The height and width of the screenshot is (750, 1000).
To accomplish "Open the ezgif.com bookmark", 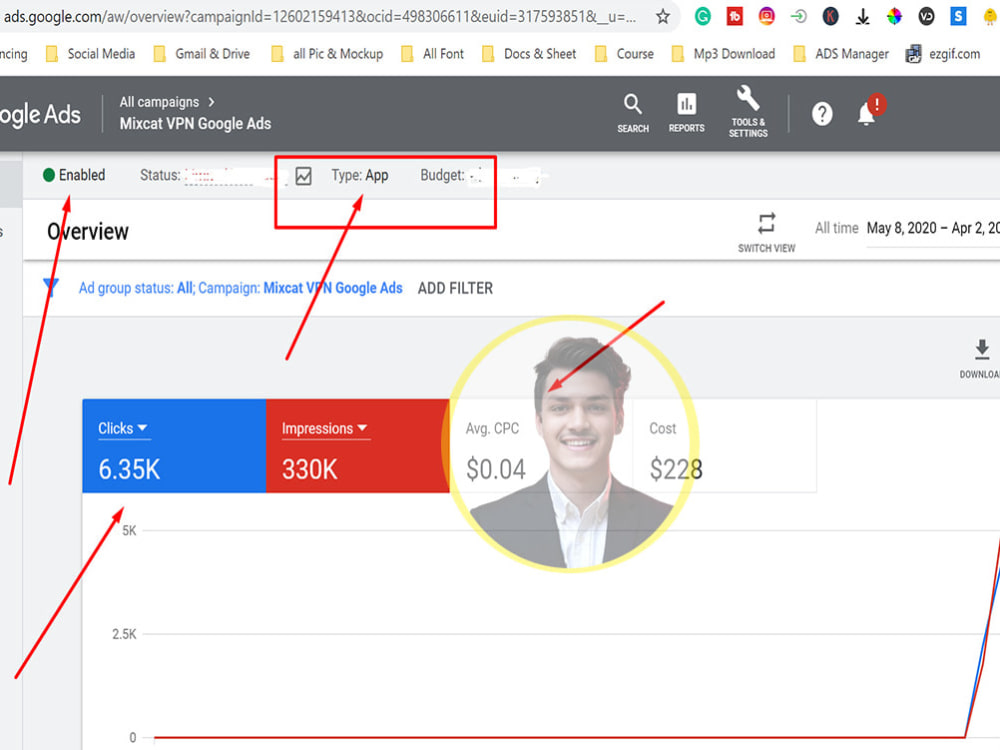I will (943, 54).
